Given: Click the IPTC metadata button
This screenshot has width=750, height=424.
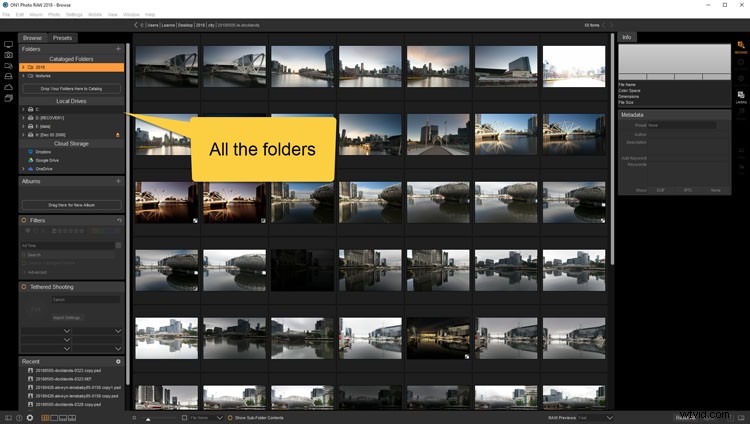Looking at the screenshot, I should click(687, 190).
